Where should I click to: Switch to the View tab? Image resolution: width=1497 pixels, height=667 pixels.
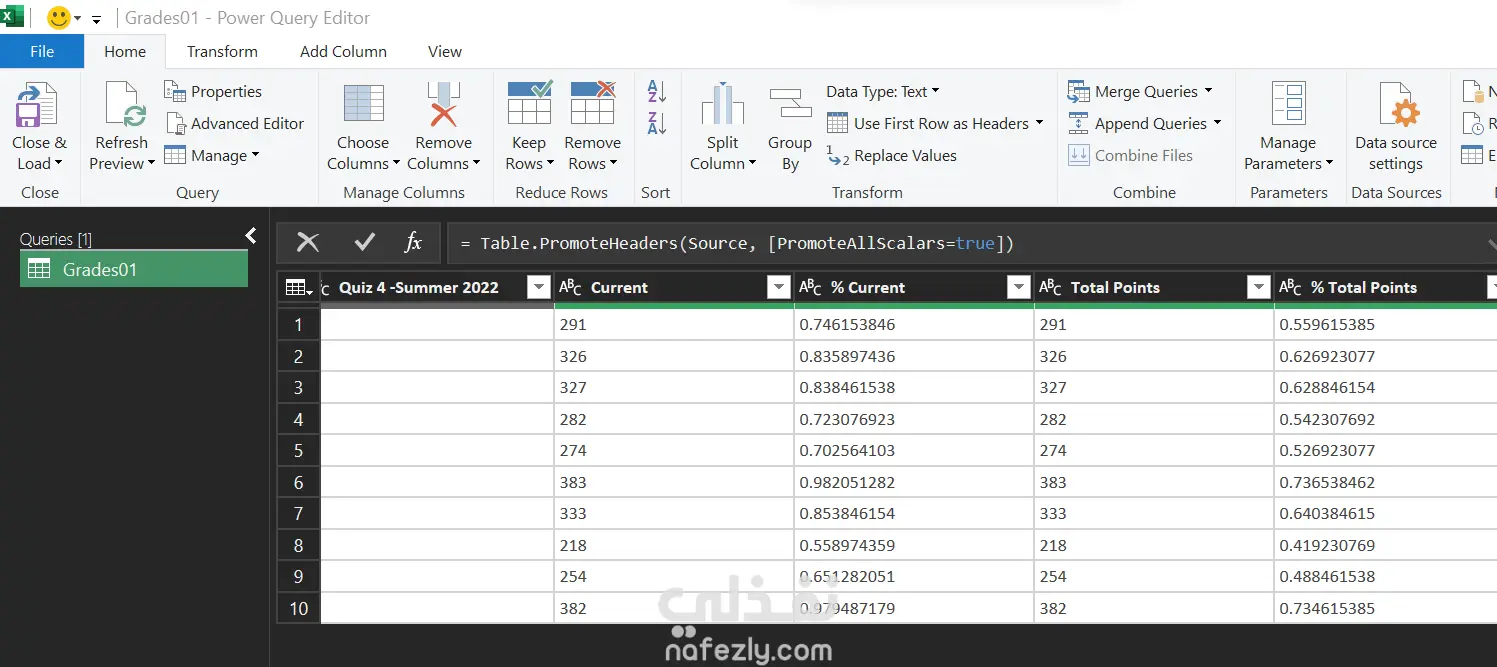click(x=445, y=52)
